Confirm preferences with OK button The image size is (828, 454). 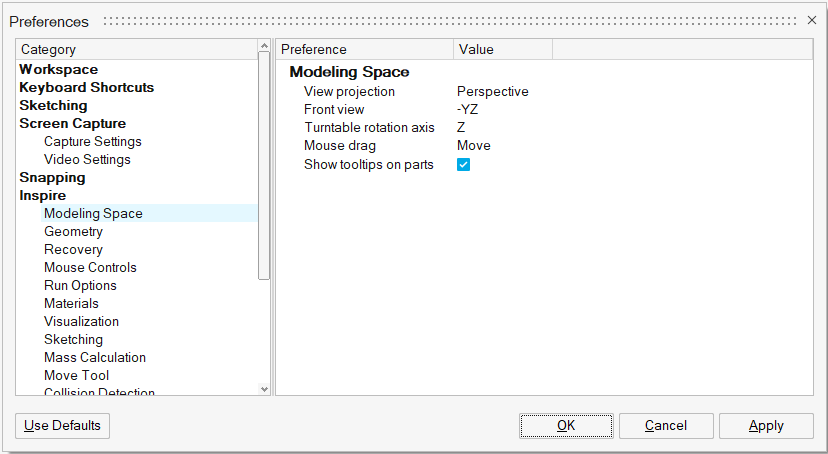pos(566,426)
